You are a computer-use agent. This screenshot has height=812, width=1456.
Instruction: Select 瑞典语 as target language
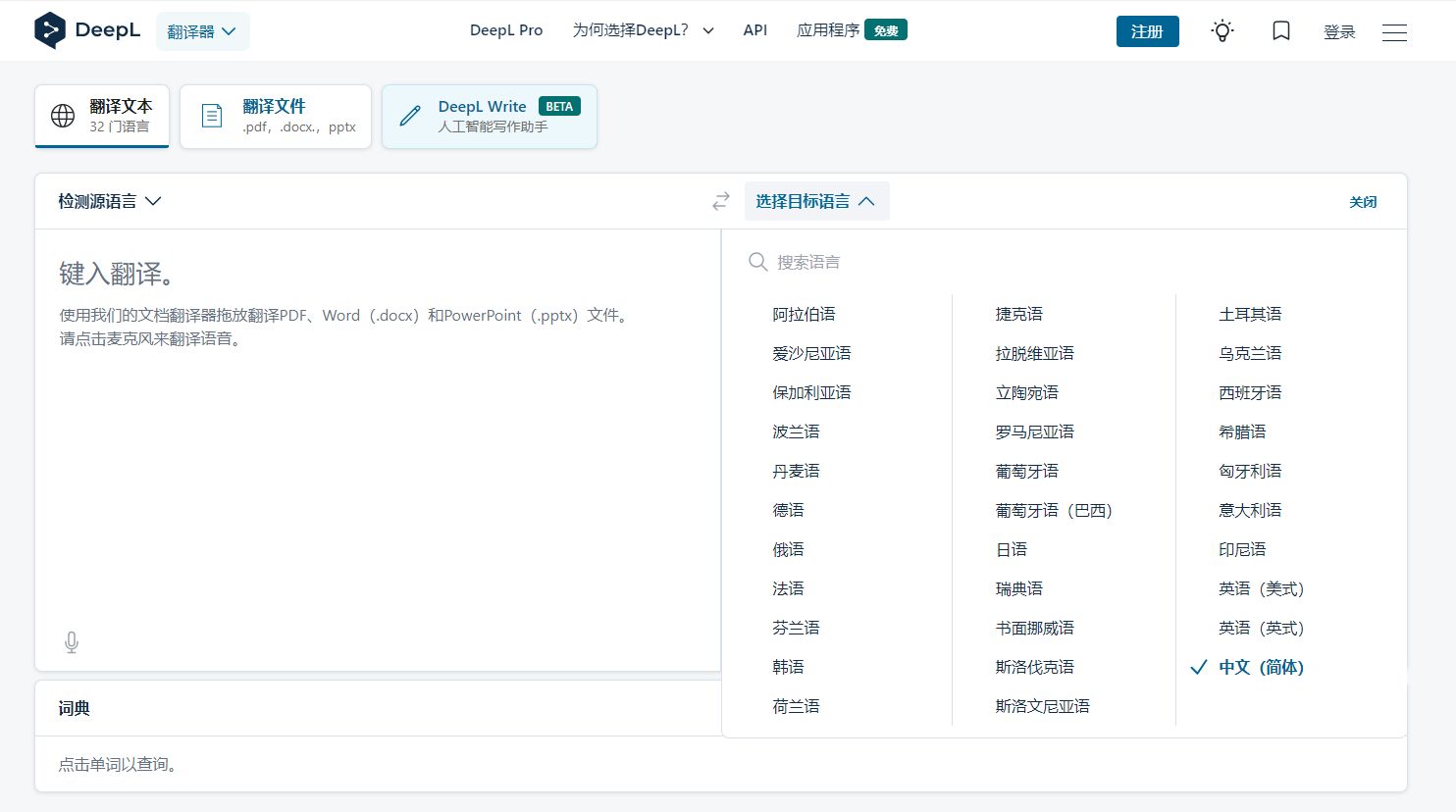pos(1019,588)
